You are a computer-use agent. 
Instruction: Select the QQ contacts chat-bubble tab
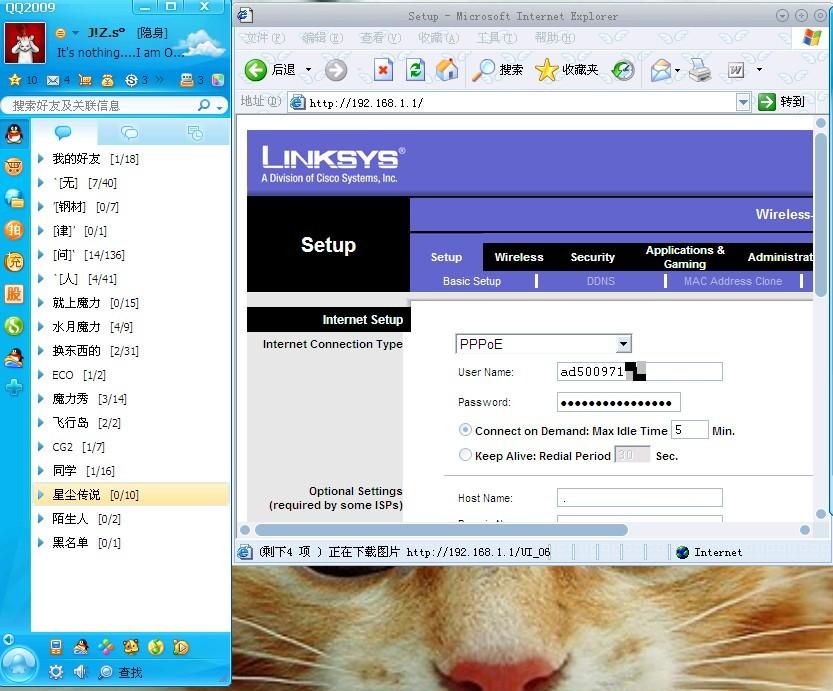click(x=63, y=132)
